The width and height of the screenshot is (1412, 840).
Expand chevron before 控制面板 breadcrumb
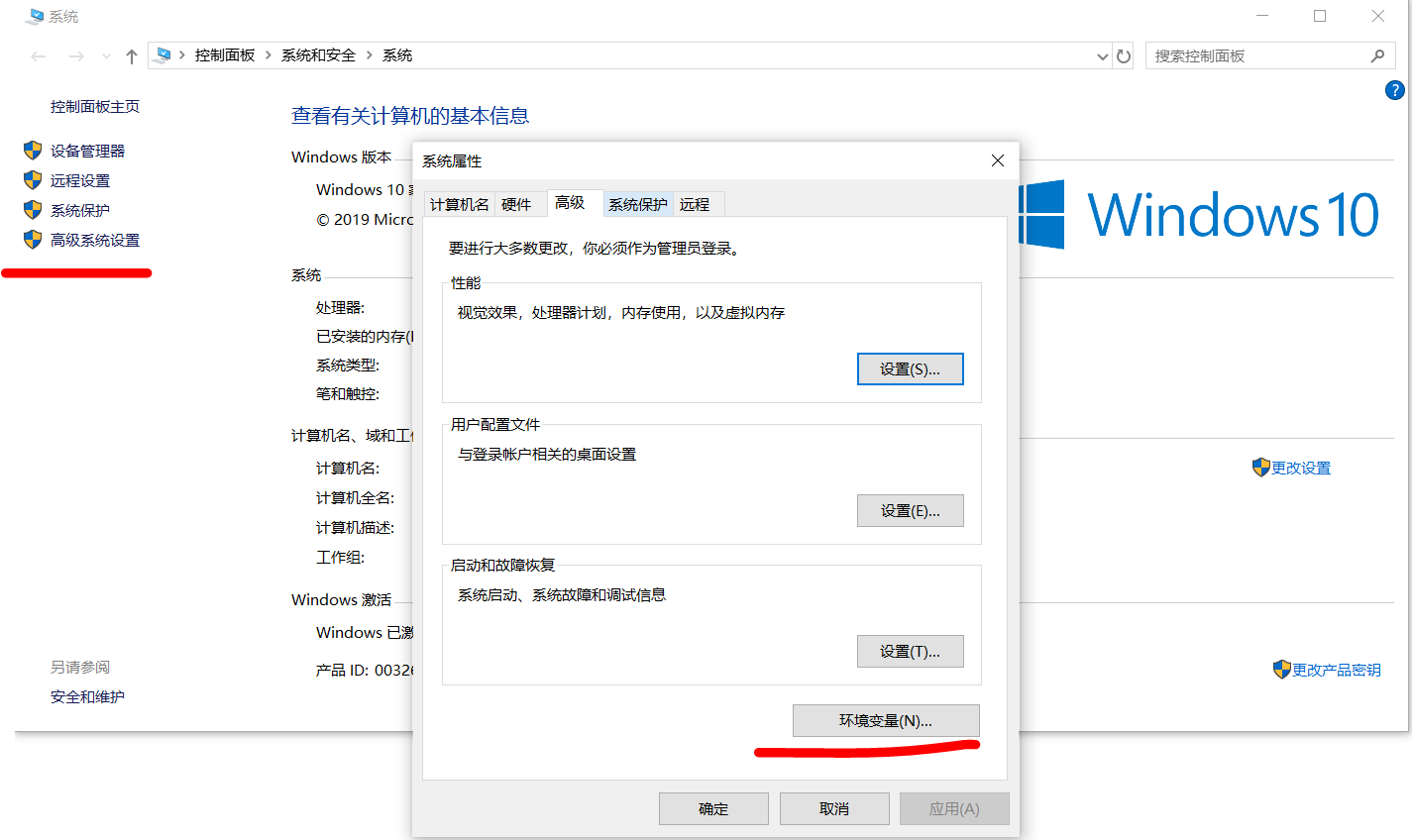coord(182,55)
